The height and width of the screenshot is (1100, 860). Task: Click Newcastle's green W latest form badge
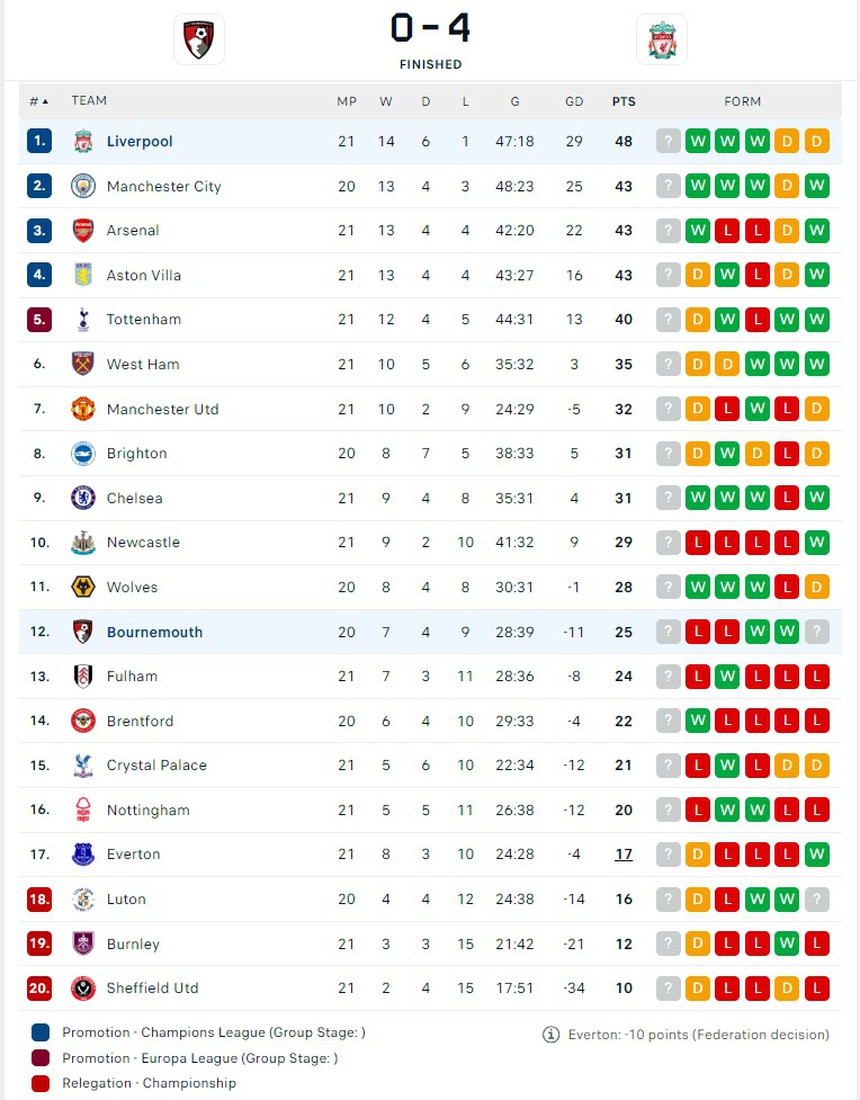pos(817,542)
